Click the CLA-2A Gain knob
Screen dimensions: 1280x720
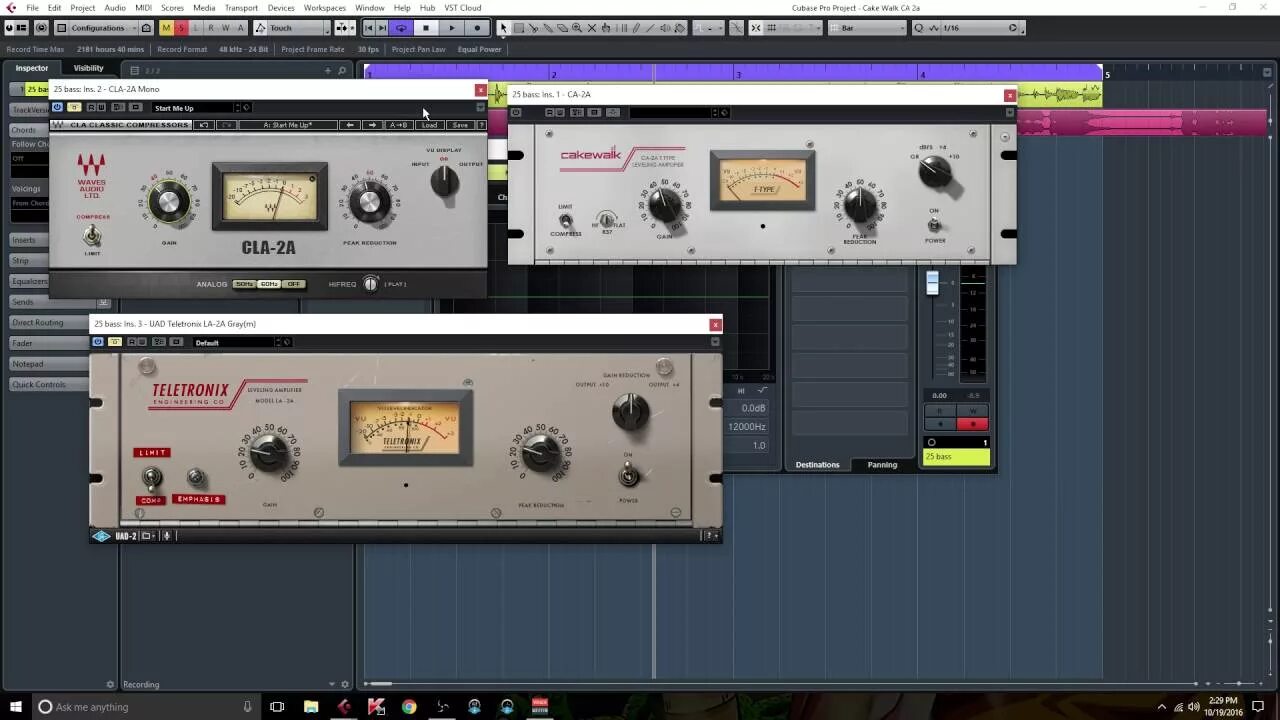pos(169,202)
